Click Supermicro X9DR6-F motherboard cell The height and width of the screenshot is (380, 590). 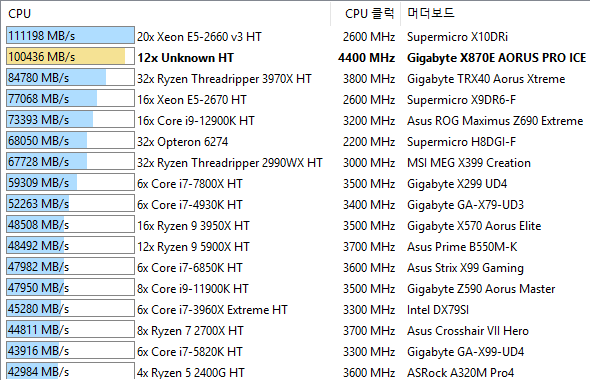coord(461,100)
